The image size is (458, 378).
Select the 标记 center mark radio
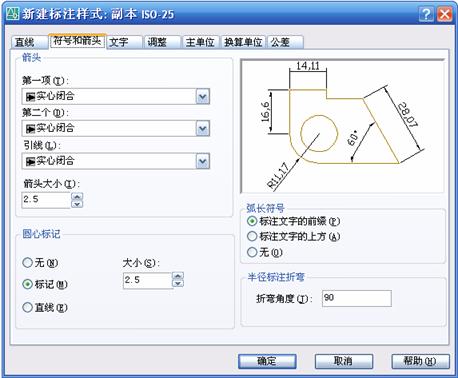45,284
